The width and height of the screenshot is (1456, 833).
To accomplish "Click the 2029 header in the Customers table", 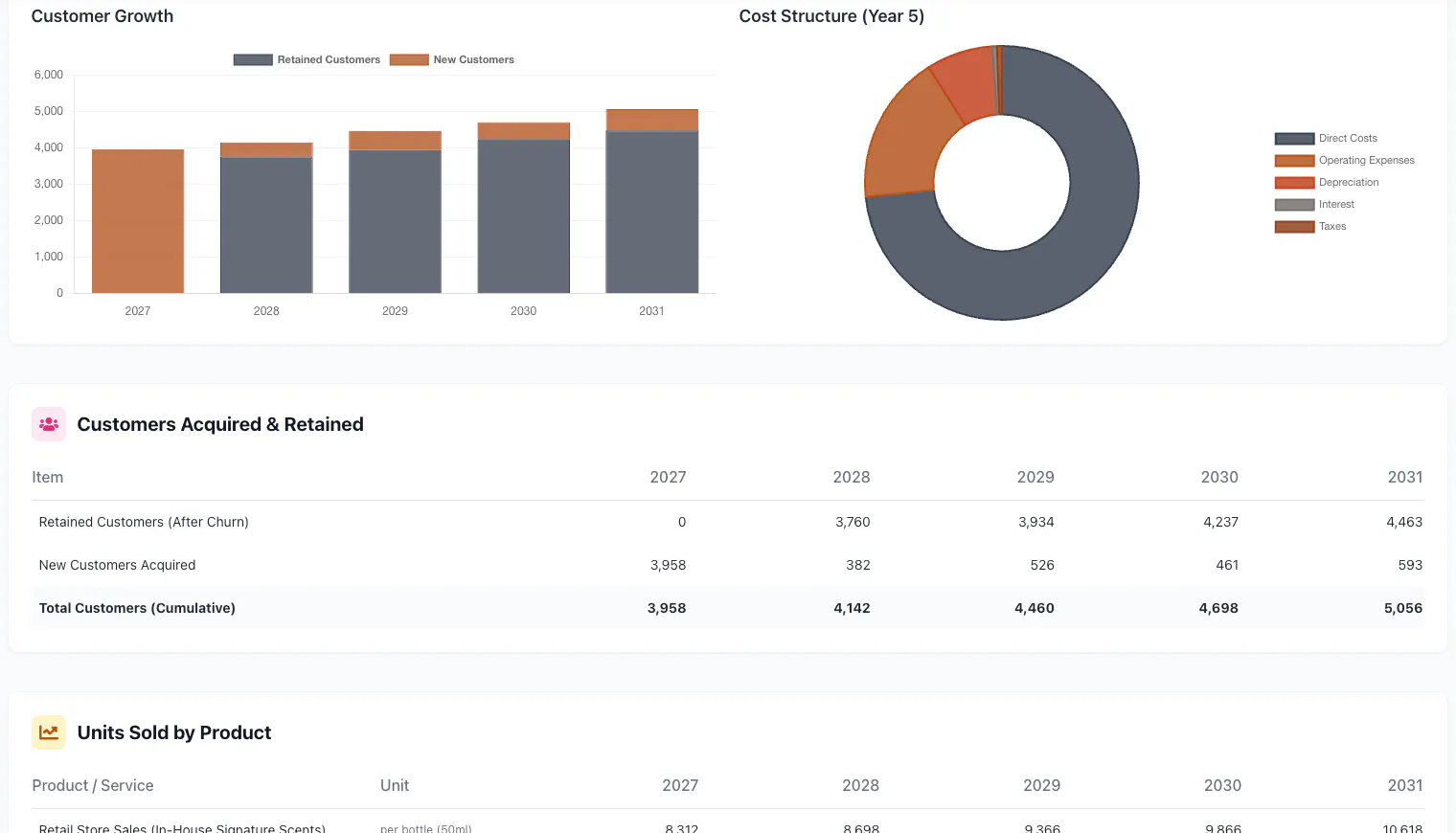I will point(1035,477).
